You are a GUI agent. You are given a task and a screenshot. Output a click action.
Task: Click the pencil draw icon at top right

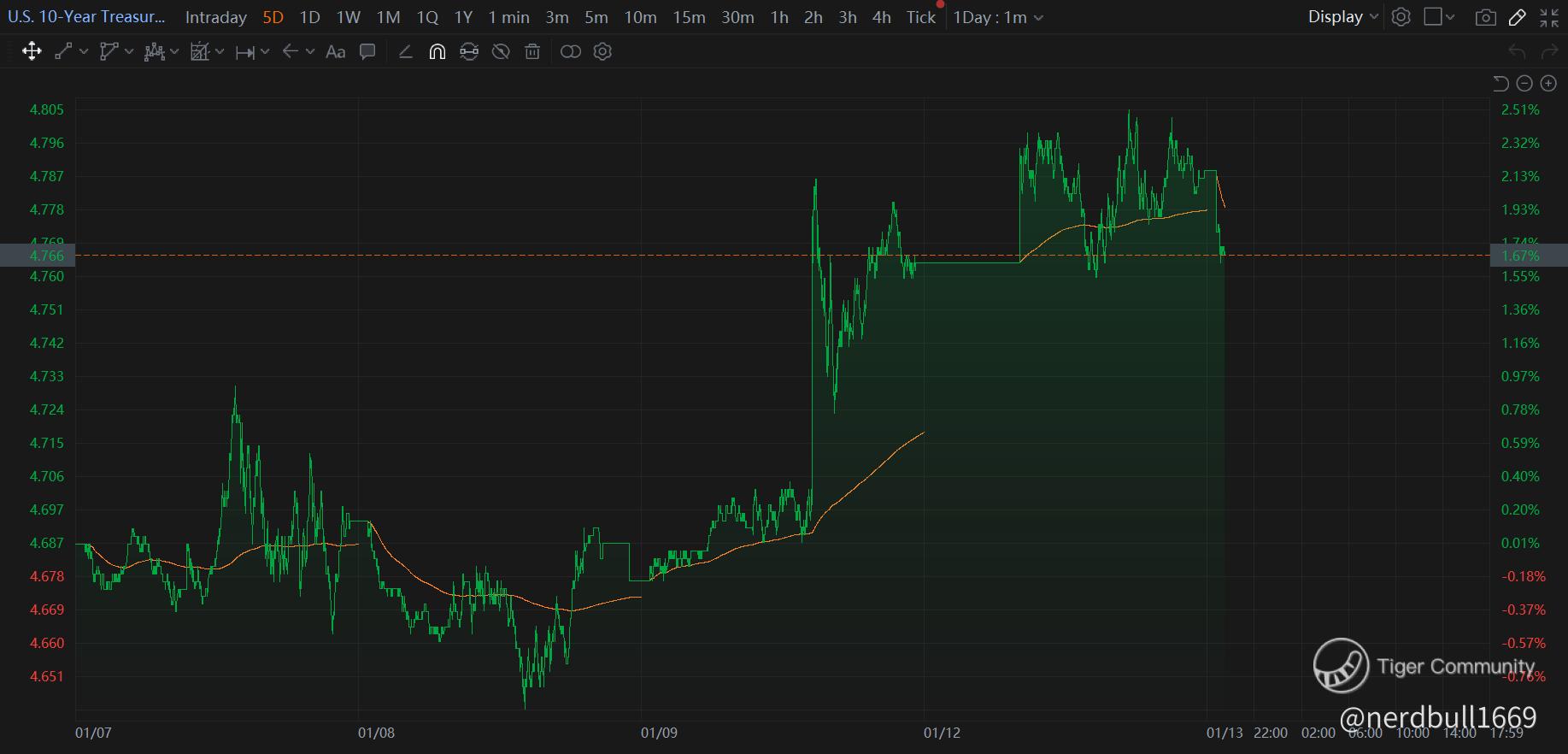click(1518, 17)
